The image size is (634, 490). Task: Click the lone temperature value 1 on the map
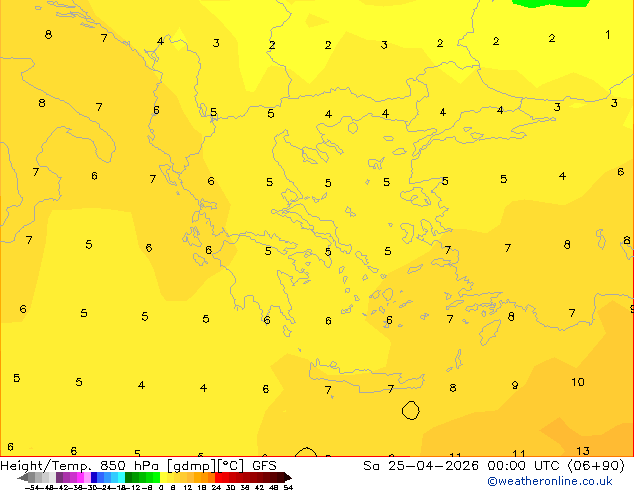[x=607, y=35]
